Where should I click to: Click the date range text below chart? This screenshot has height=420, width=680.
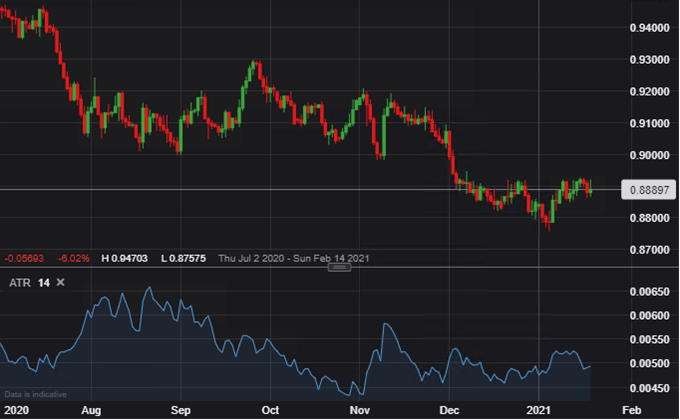click(300, 258)
